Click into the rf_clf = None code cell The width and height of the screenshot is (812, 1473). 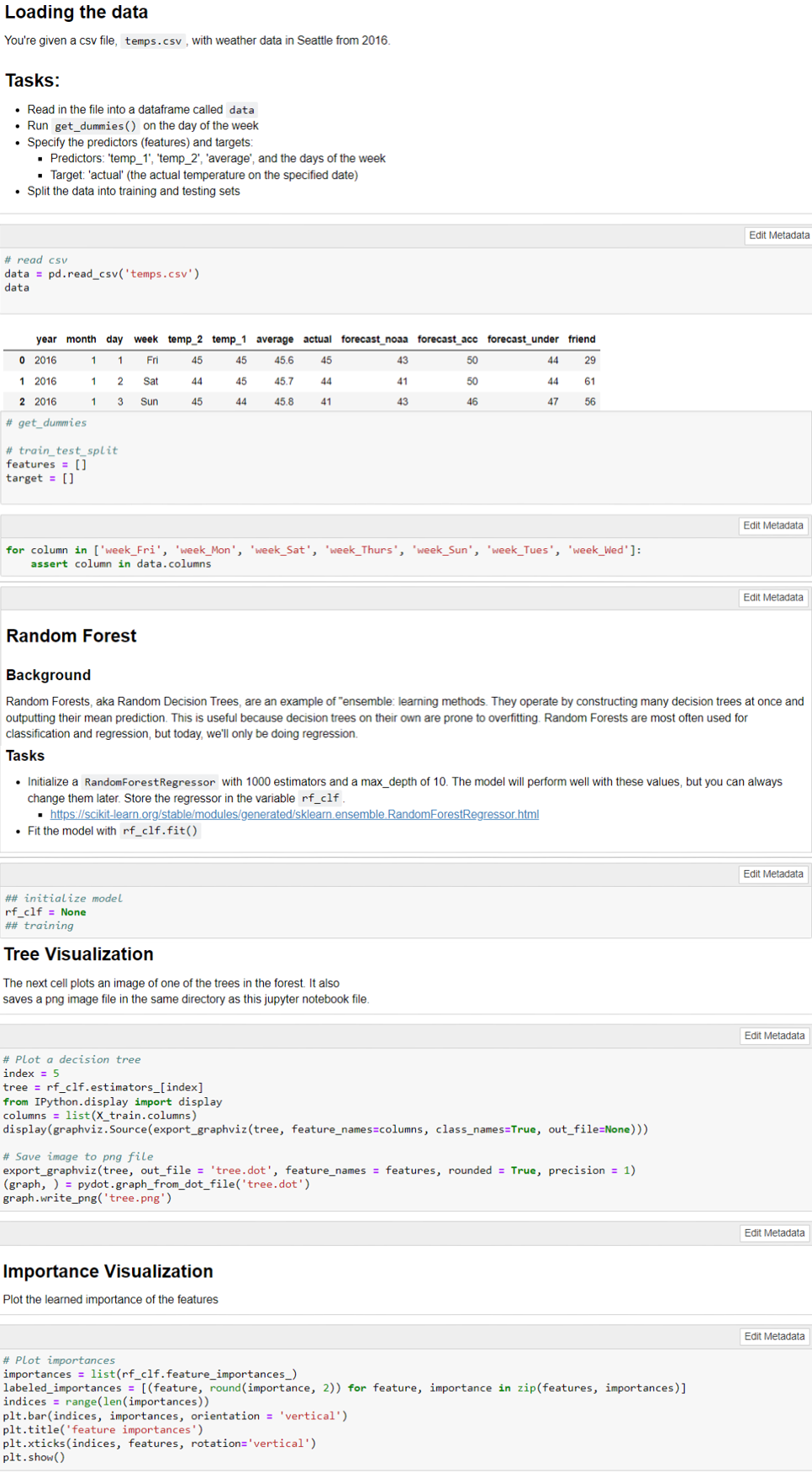point(406,912)
